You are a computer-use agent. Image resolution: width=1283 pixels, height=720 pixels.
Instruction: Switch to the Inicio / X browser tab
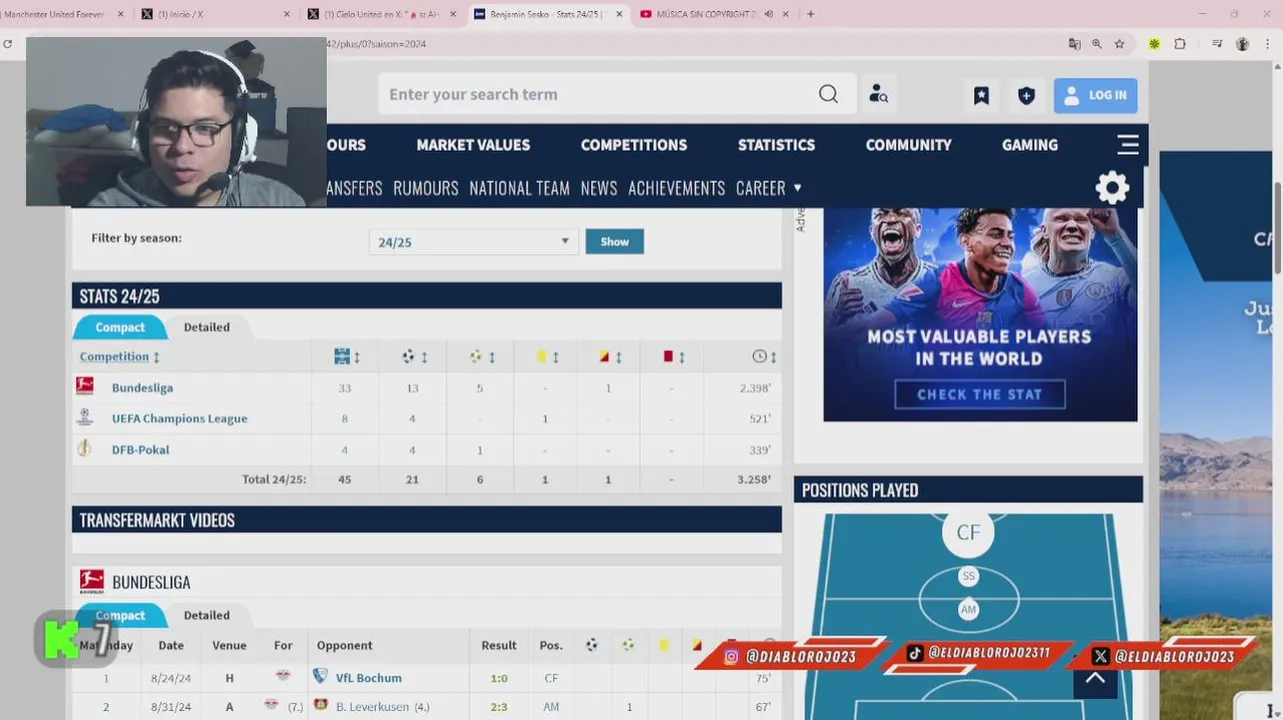coord(215,14)
